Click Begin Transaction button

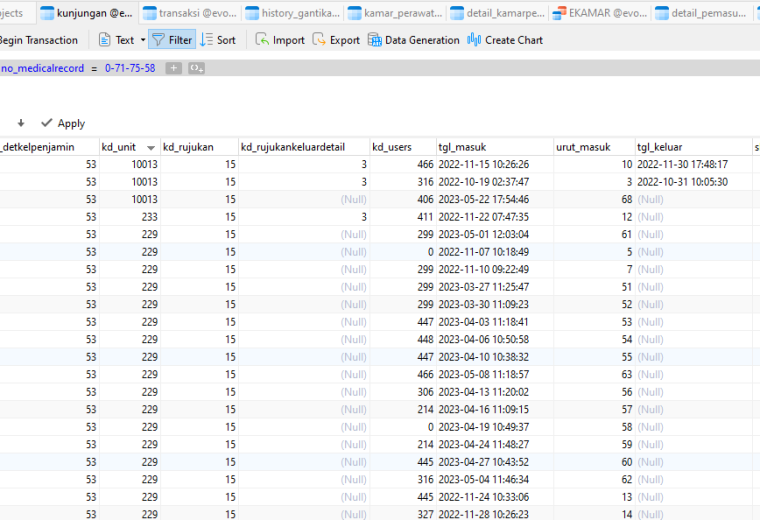coord(38,40)
